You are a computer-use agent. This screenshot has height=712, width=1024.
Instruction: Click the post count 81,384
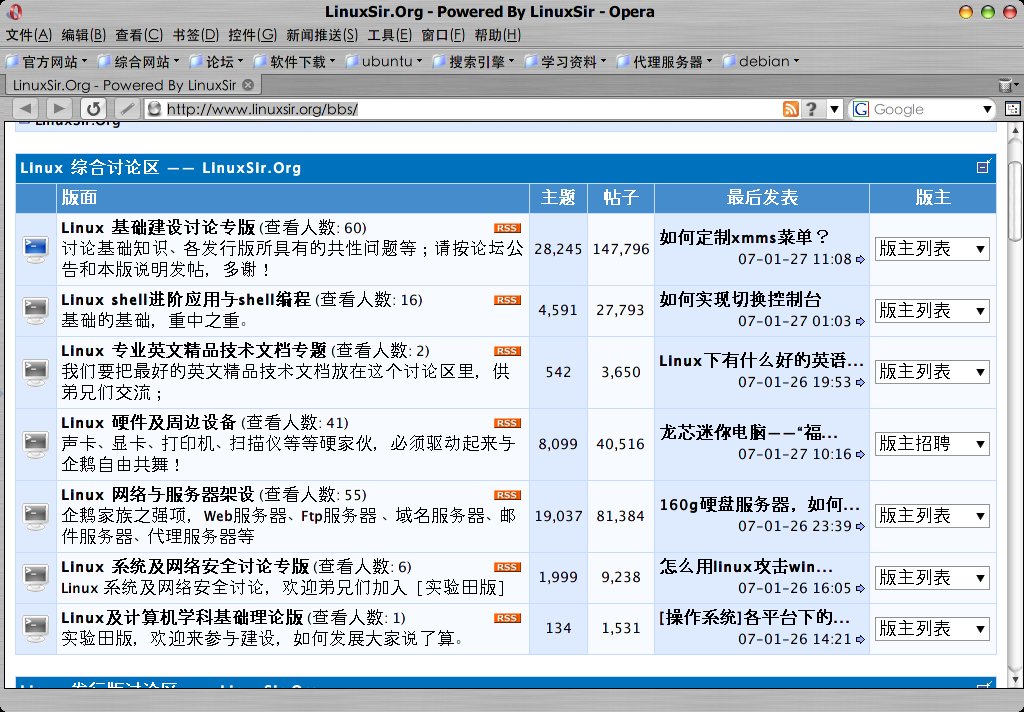[620, 516]
